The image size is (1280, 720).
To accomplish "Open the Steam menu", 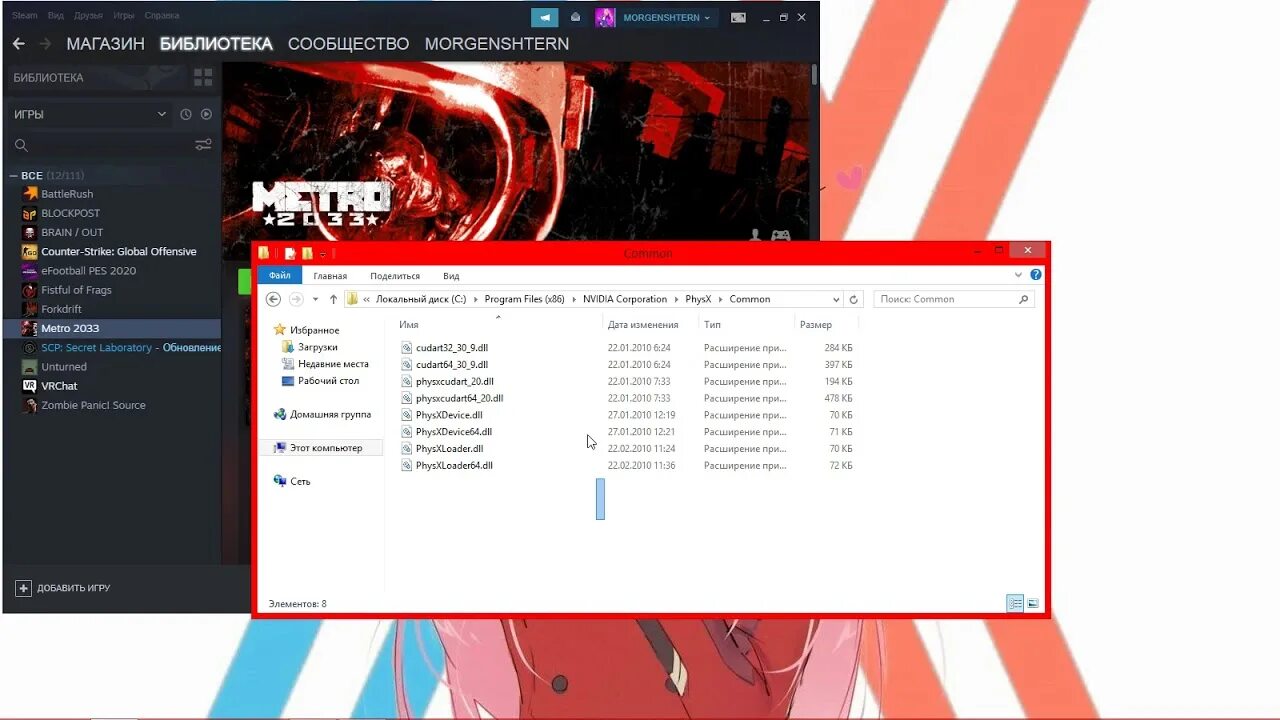I will click(25, 16).
